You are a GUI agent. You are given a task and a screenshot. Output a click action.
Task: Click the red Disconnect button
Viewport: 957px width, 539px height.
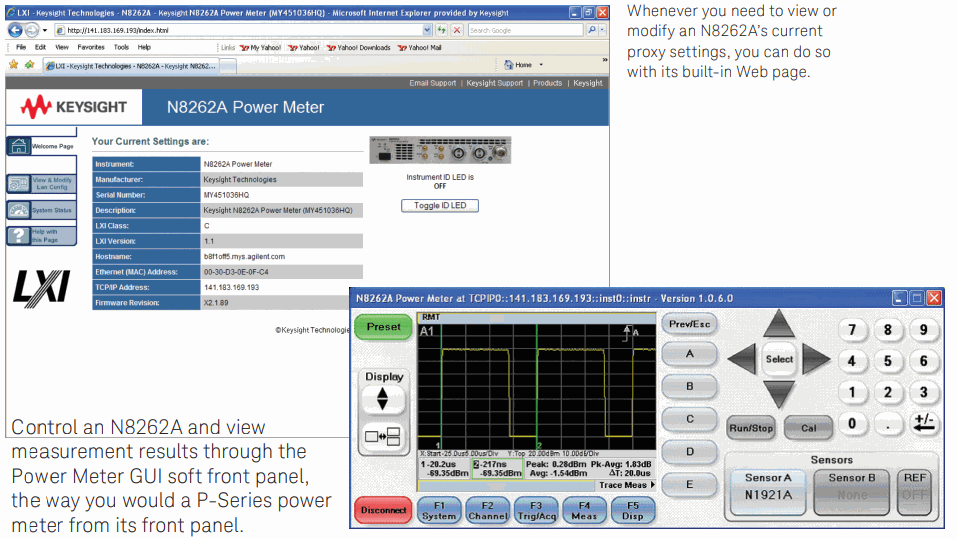(x=382, y=510)
